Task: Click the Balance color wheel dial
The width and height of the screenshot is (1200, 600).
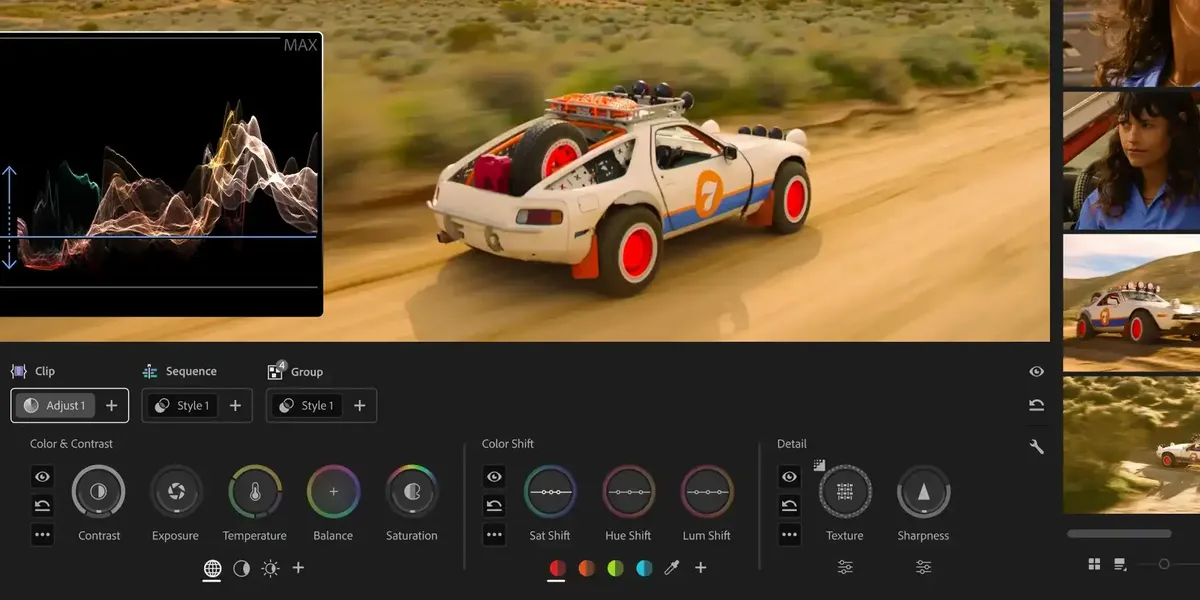Action: [333, 491]
